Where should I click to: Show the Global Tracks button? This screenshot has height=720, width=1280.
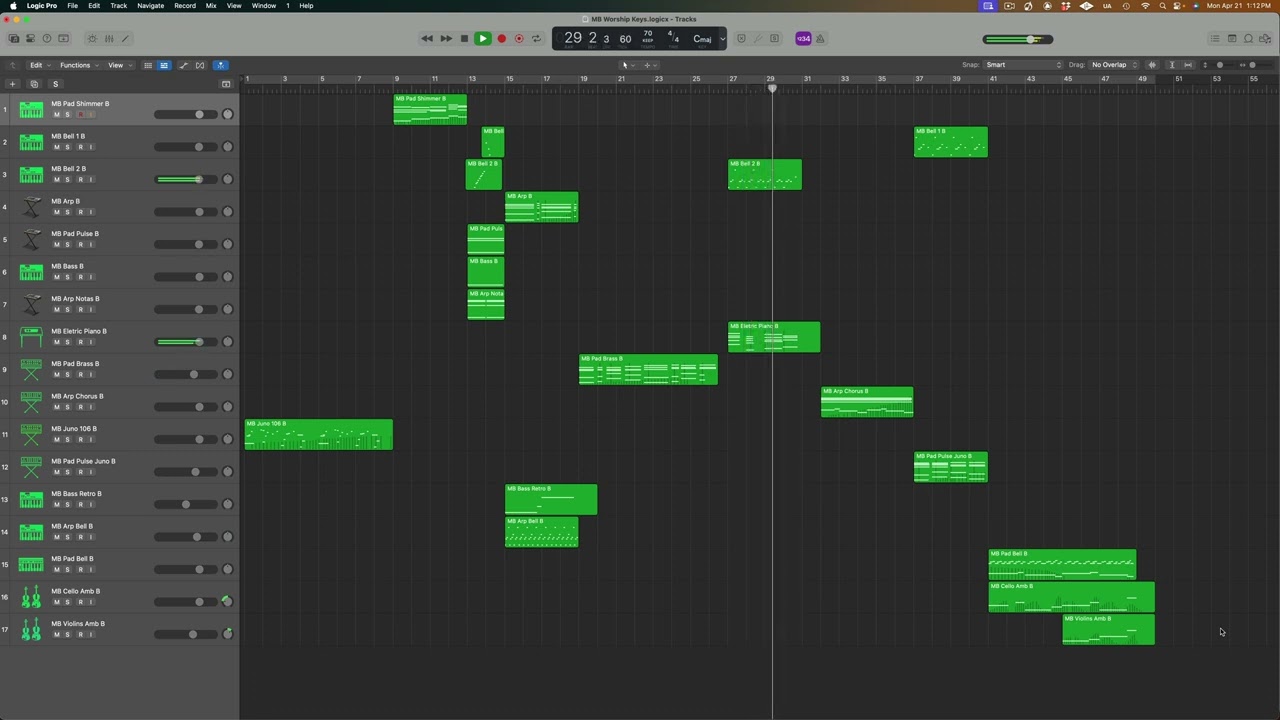point(226,84)
